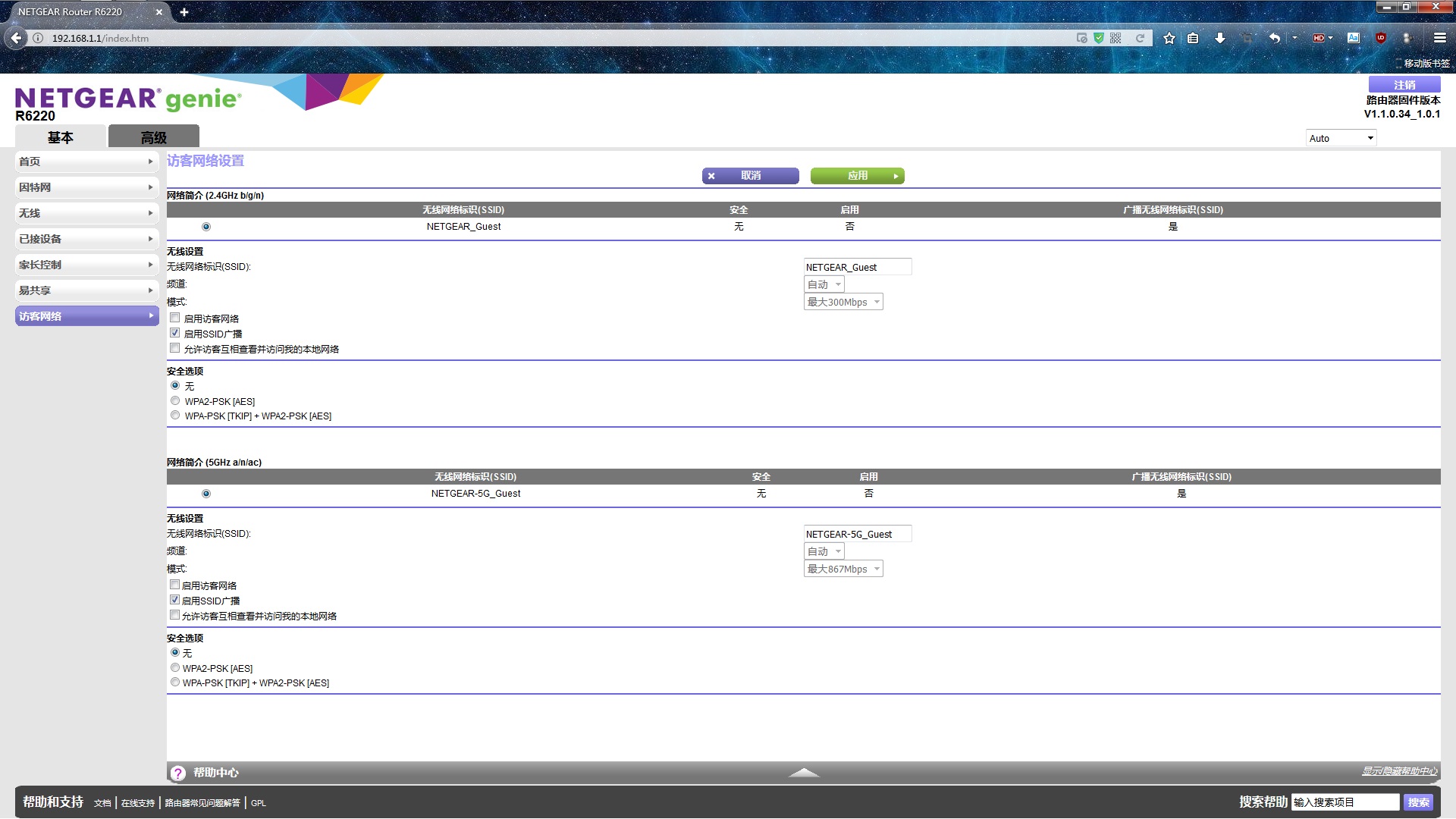Image resolution: width=1456 pixels, height=819 pixels.
Task: Select 无 security option for 2.4GHz
Action: tap(175, 385)
